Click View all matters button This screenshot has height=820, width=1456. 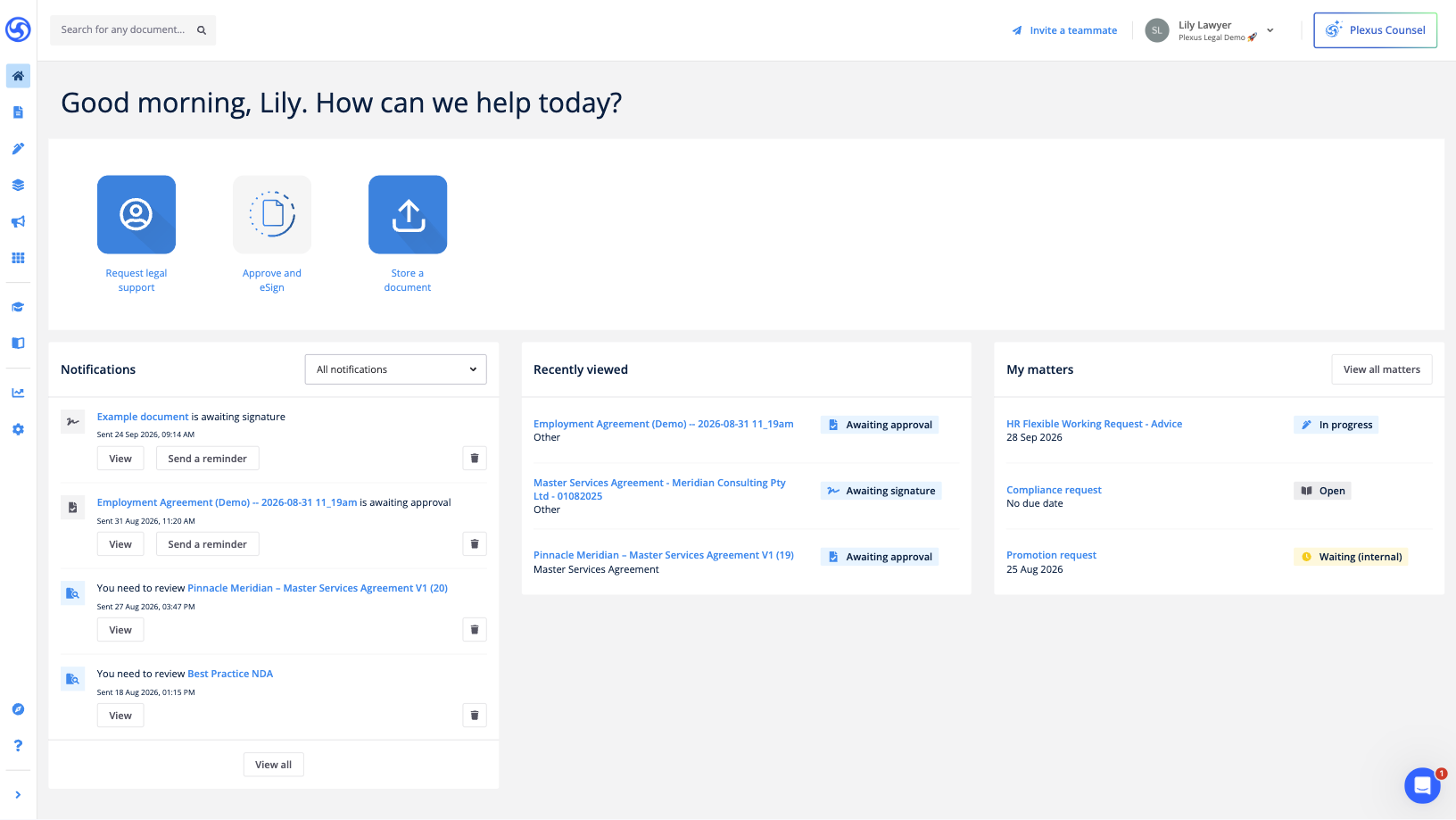point(1382,369)
